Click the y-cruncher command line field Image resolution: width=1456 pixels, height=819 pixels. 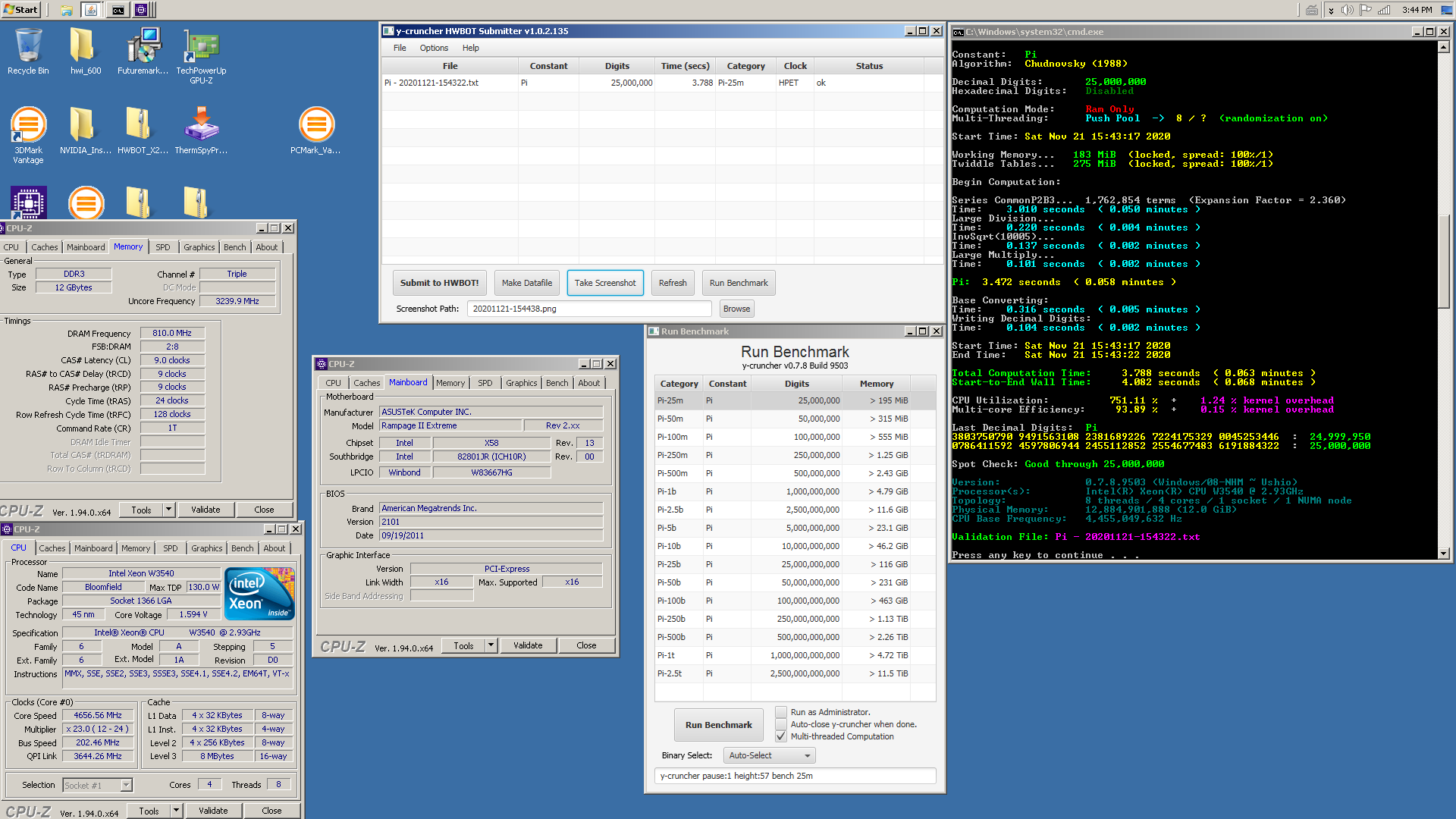pyautogui.click(x=795, y=776)
